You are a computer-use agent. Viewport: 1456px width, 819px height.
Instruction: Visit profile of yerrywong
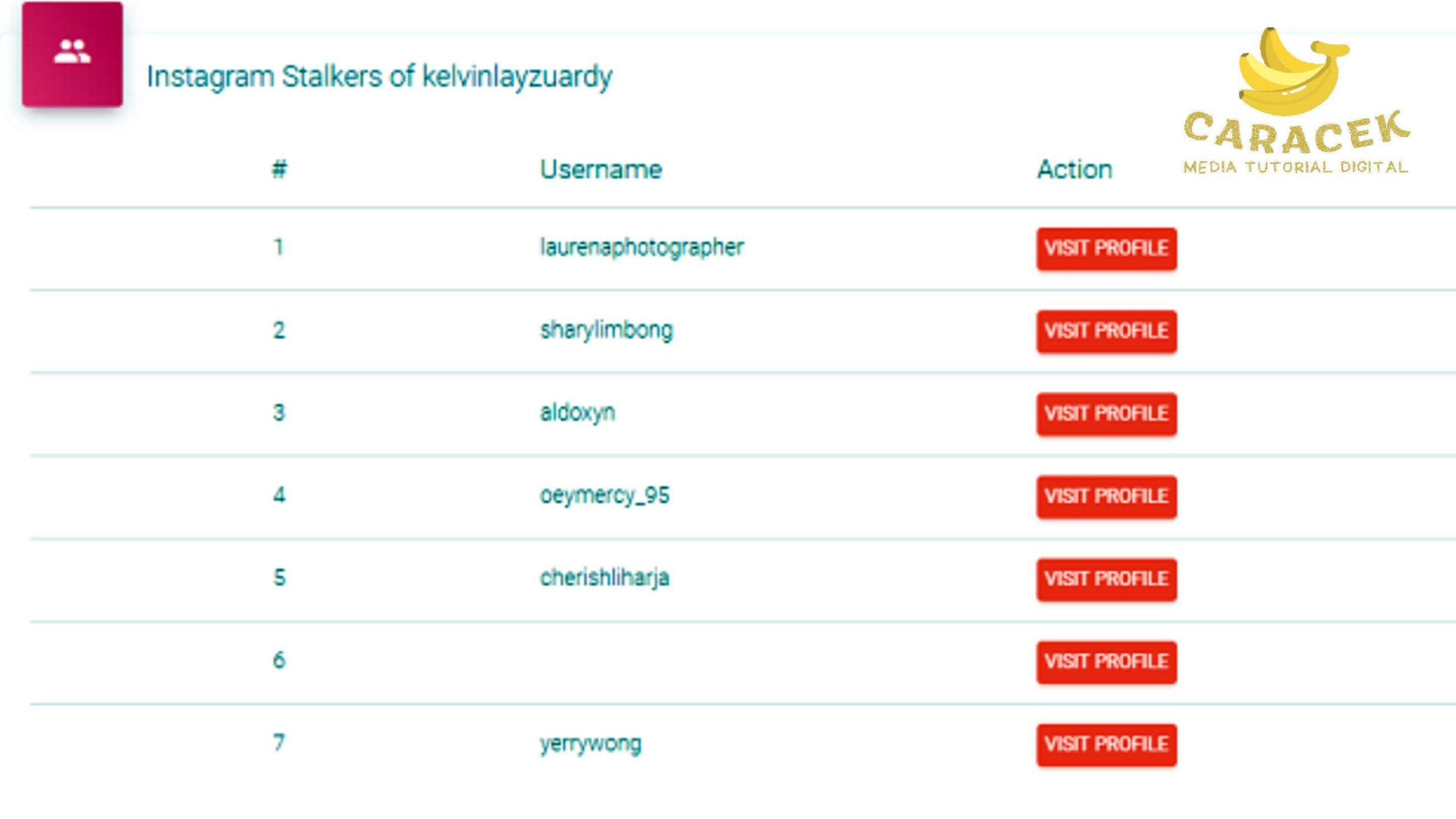point(1106,744)
